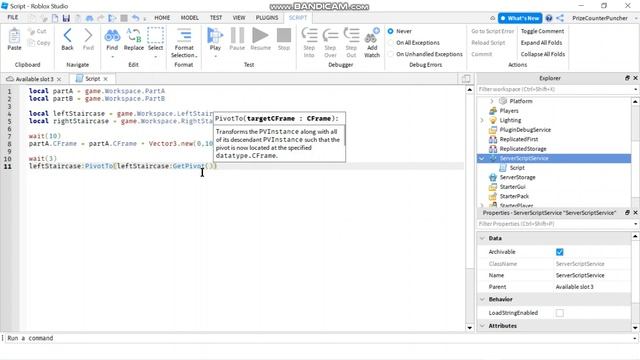Open the help question mark icon
The width and height of the screenshot is (640, 360).
549,18
